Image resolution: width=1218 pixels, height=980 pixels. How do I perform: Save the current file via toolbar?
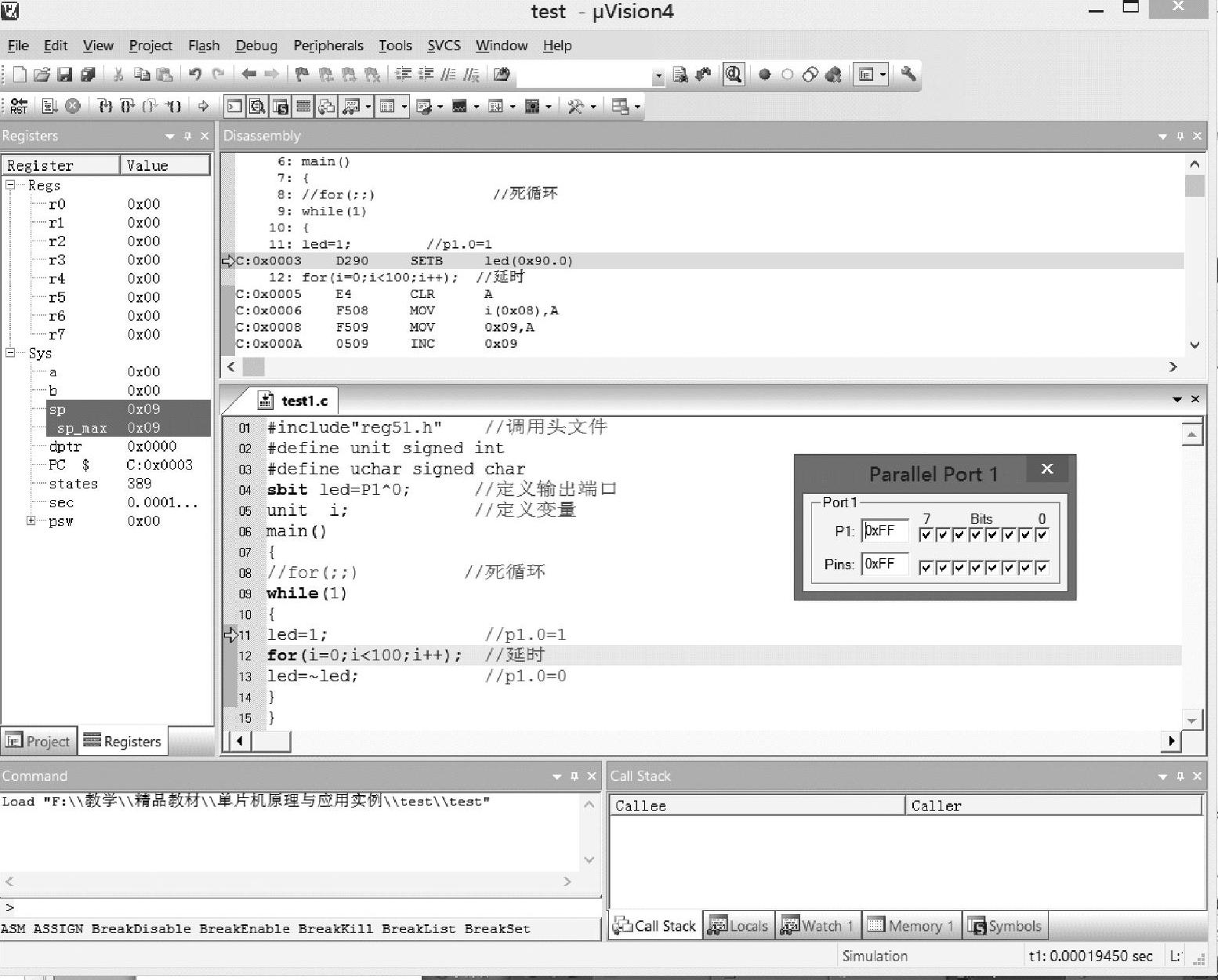(65, 74)
